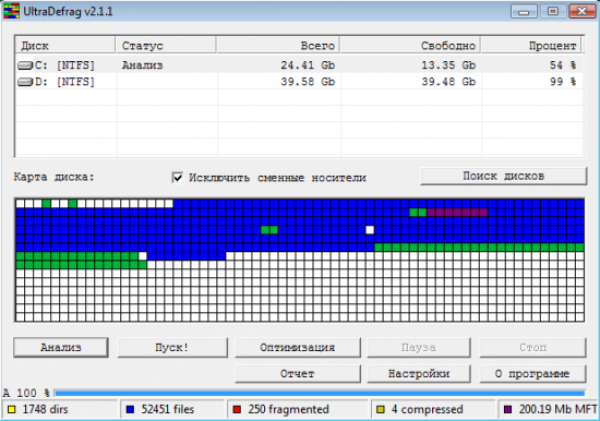Screen dimensions: 600x421
Task: Select the D: [NTFS] row label
Action: [65, 82]
